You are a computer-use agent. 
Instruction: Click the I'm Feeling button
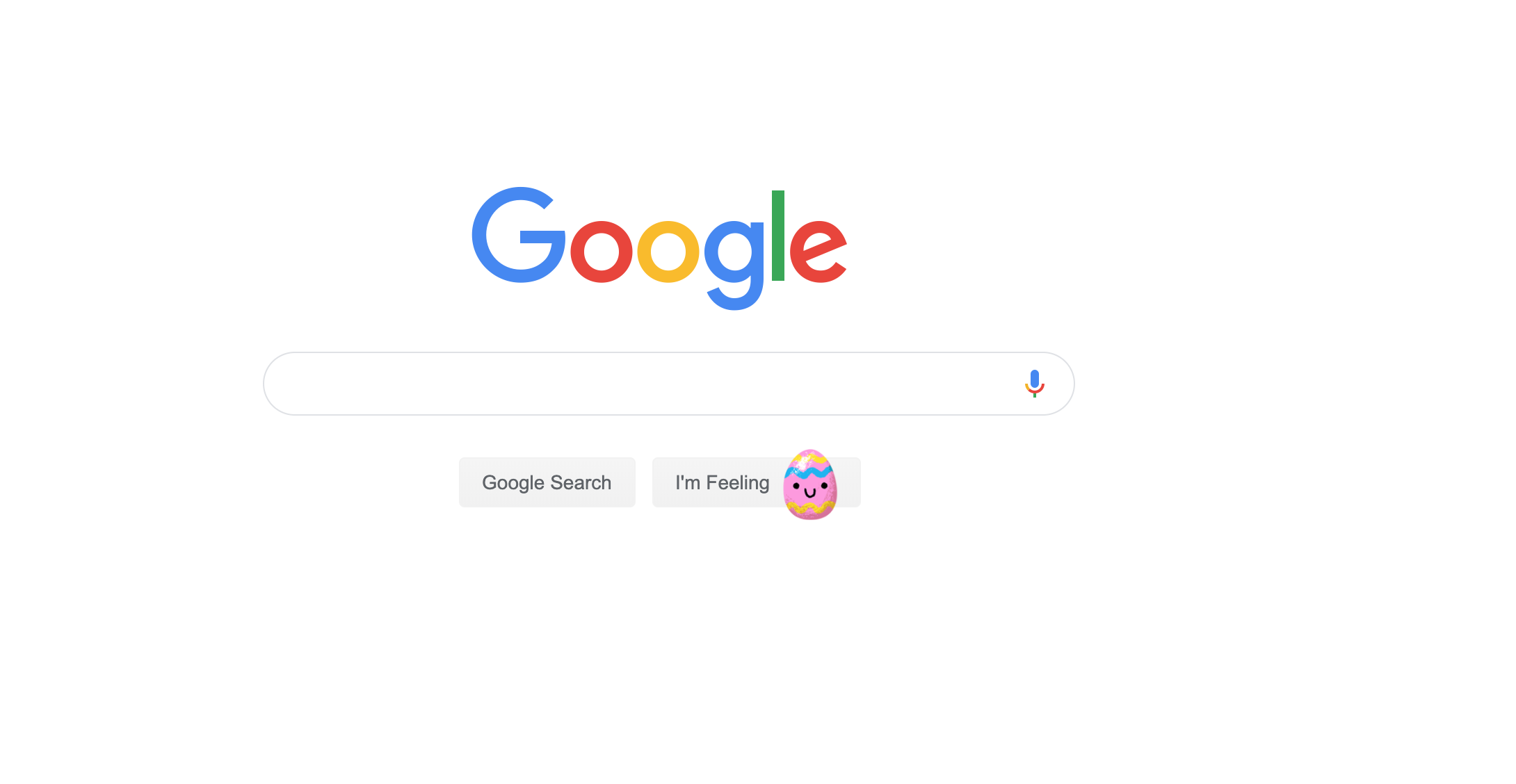(x=757, y=482)
